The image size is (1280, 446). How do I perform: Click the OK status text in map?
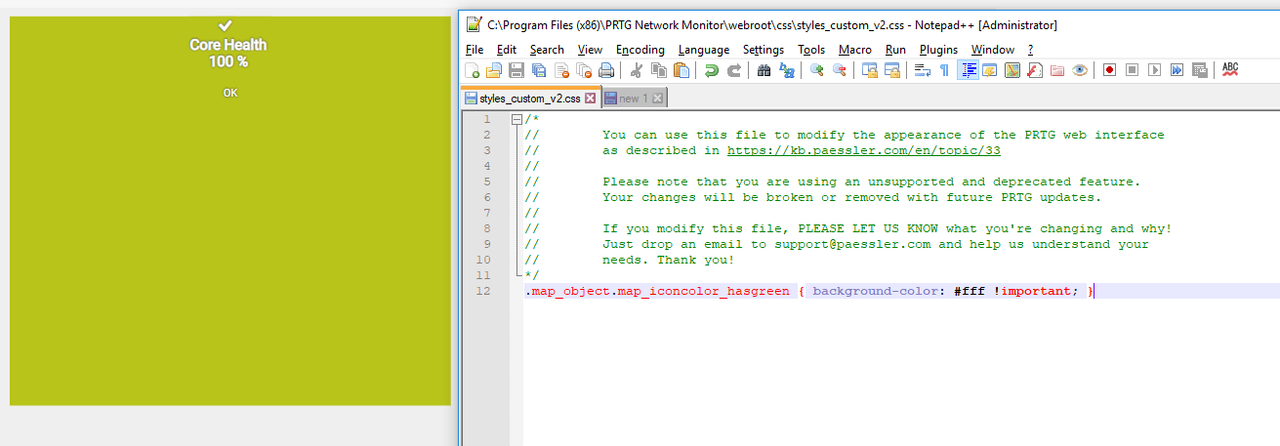click(x=231, y=93)
